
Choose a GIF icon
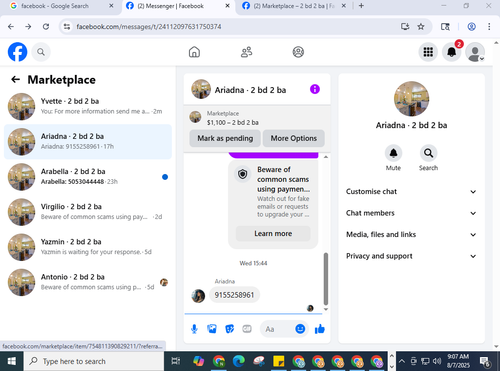[247, 329]
